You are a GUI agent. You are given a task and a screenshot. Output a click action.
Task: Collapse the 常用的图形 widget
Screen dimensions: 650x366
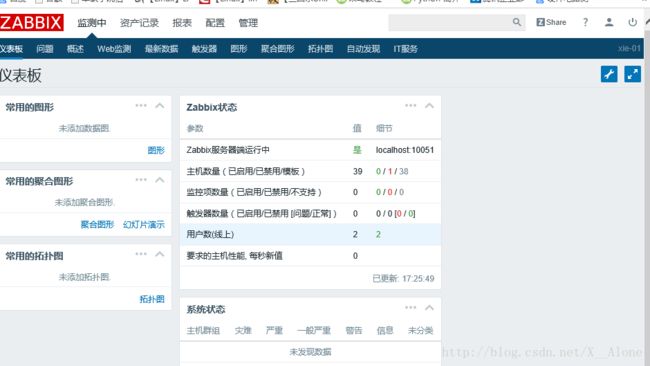(x=160, y=106)
